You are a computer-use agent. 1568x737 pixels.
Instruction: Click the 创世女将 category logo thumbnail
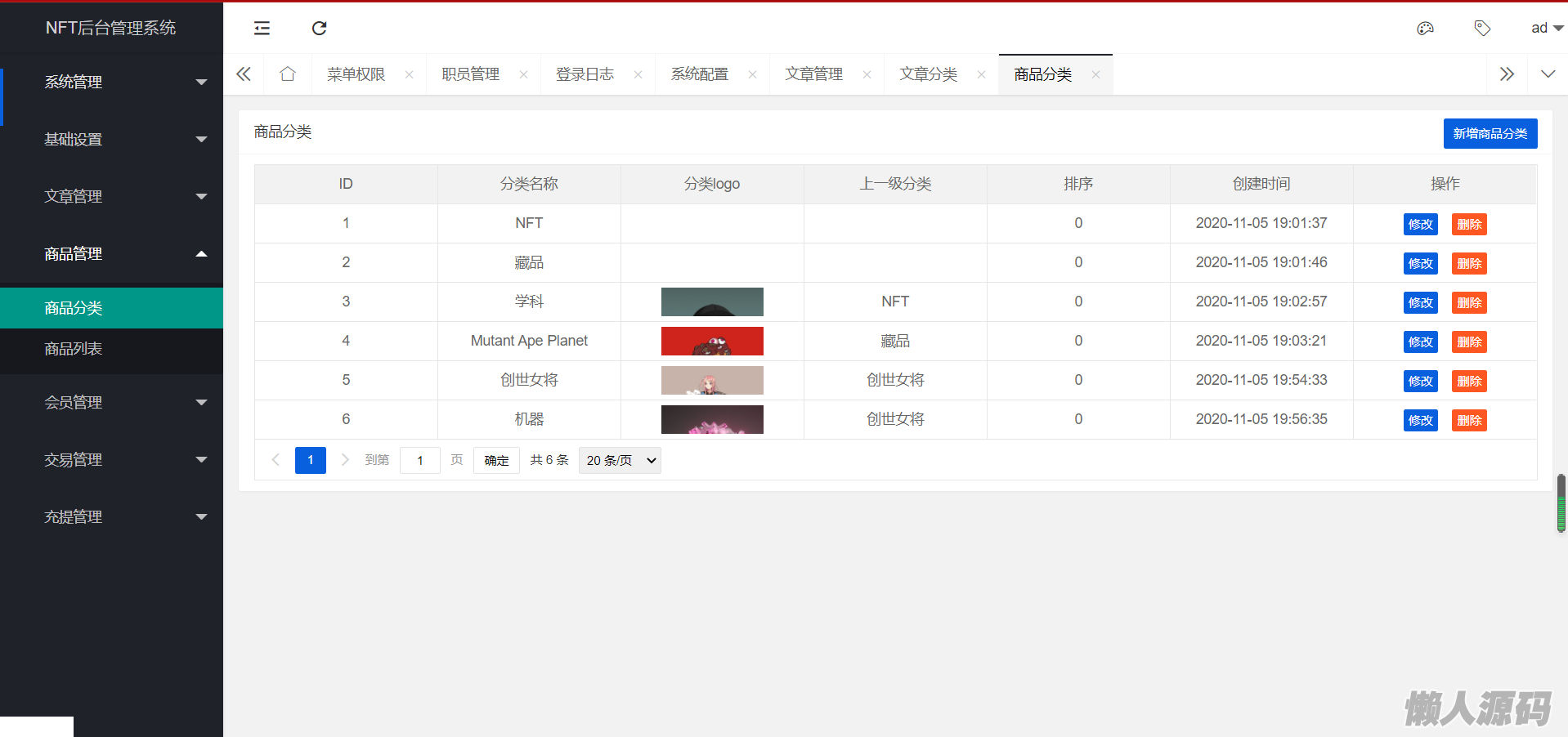point(712,381)
